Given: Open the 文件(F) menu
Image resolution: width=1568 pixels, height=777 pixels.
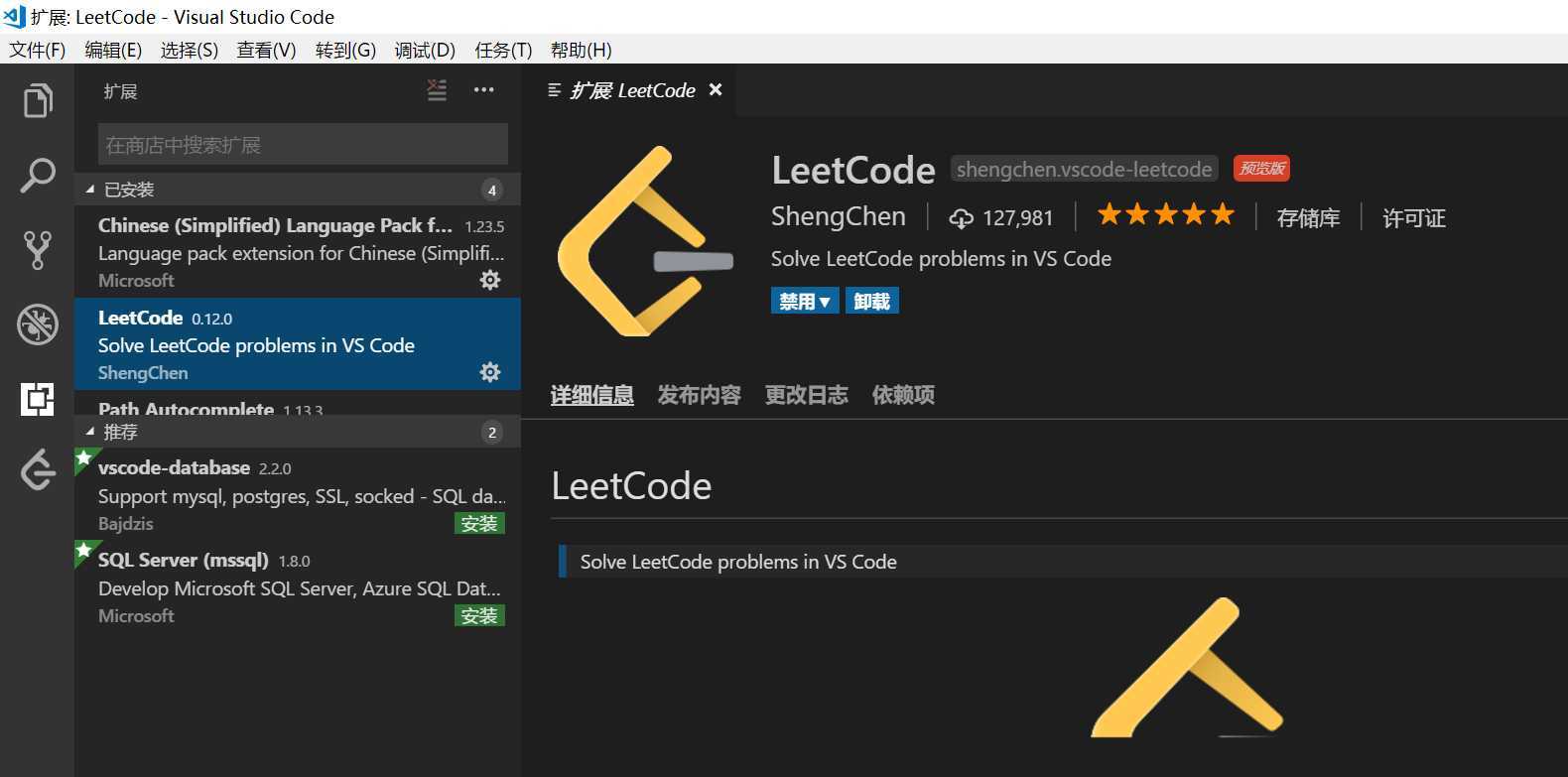Looking at the screenshot, I should tap(38, 50).
